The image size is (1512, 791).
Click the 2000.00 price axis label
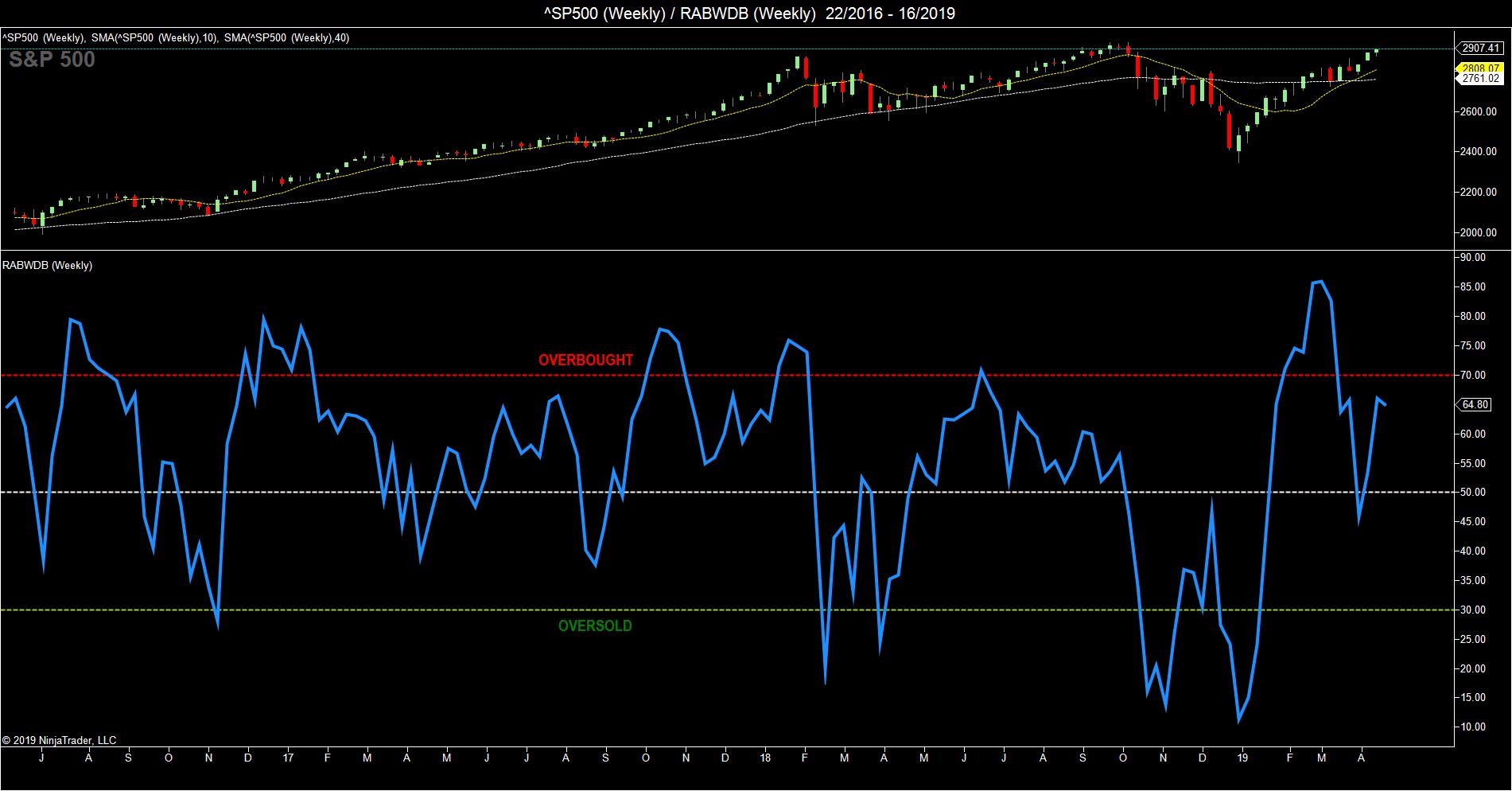(x=1479, y=233)
